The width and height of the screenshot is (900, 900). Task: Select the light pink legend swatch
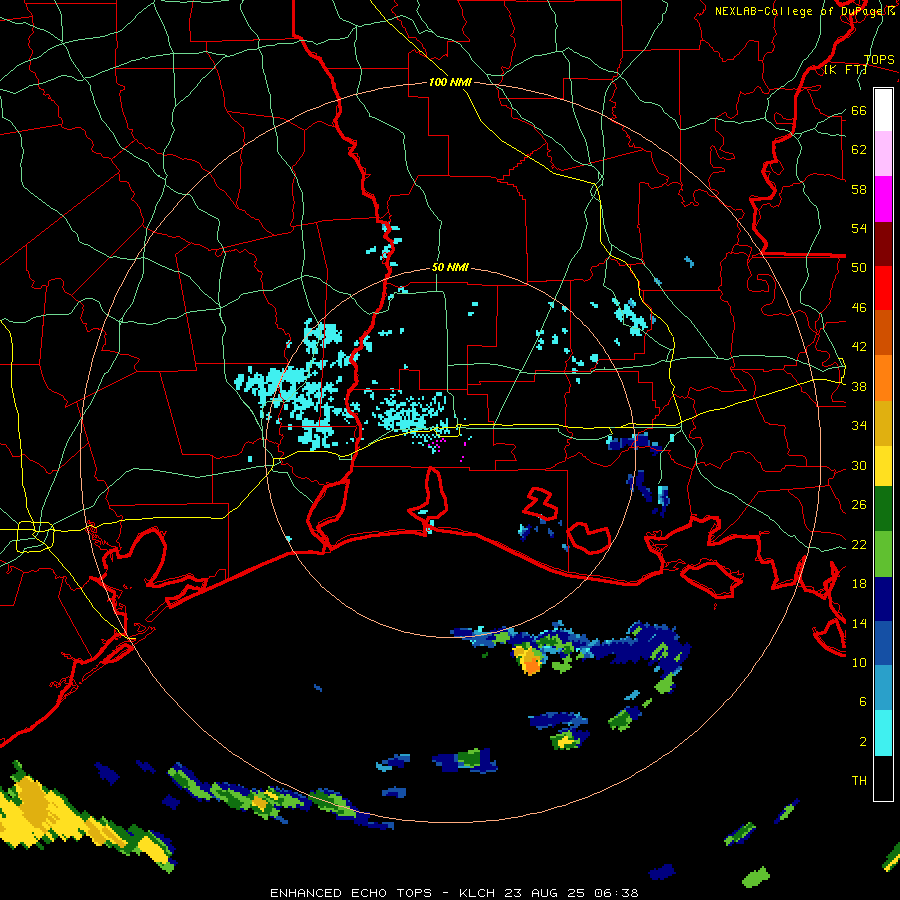point(883,153)
